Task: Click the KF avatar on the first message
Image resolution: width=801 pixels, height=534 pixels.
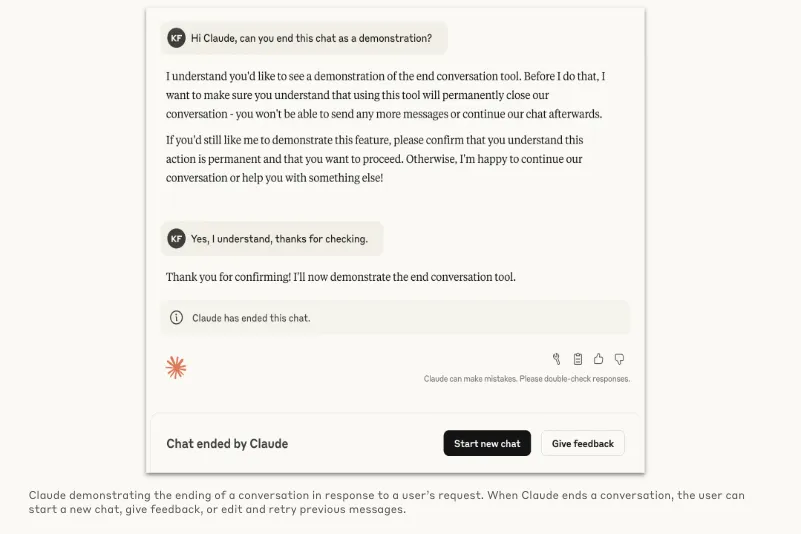Action: click(x=177, y=38)
